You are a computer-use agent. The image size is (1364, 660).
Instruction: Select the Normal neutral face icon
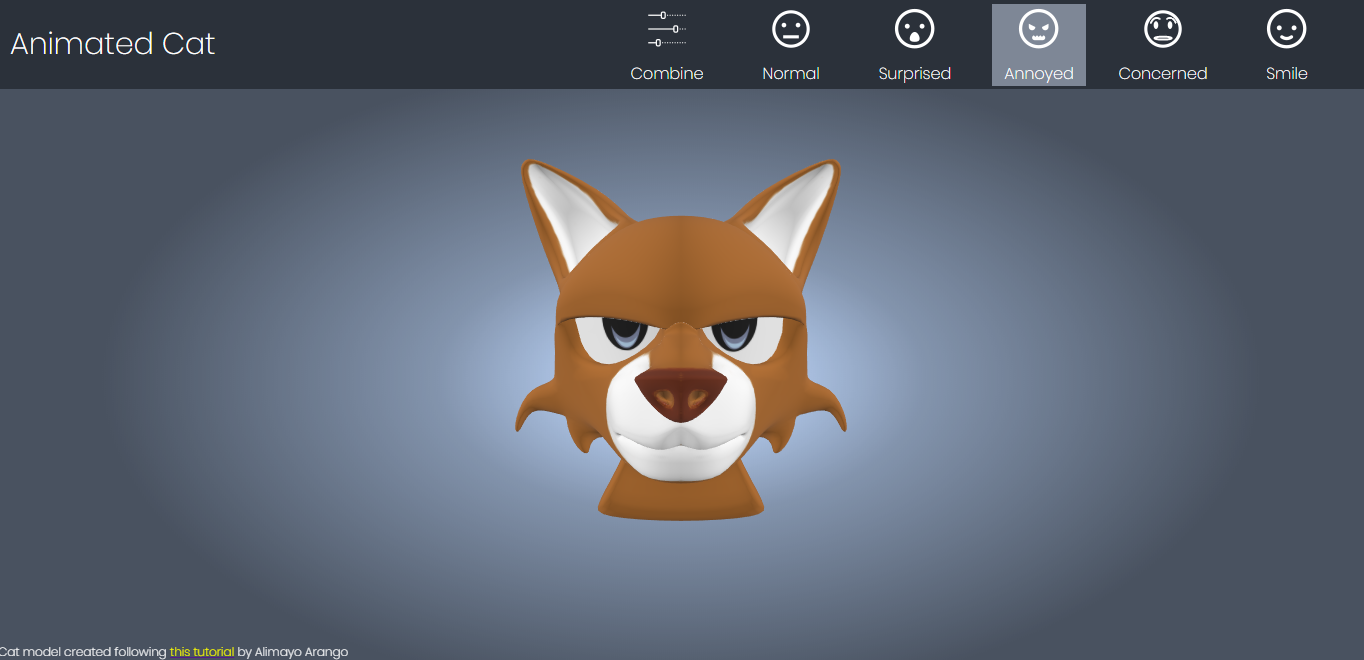coord(790,29)
